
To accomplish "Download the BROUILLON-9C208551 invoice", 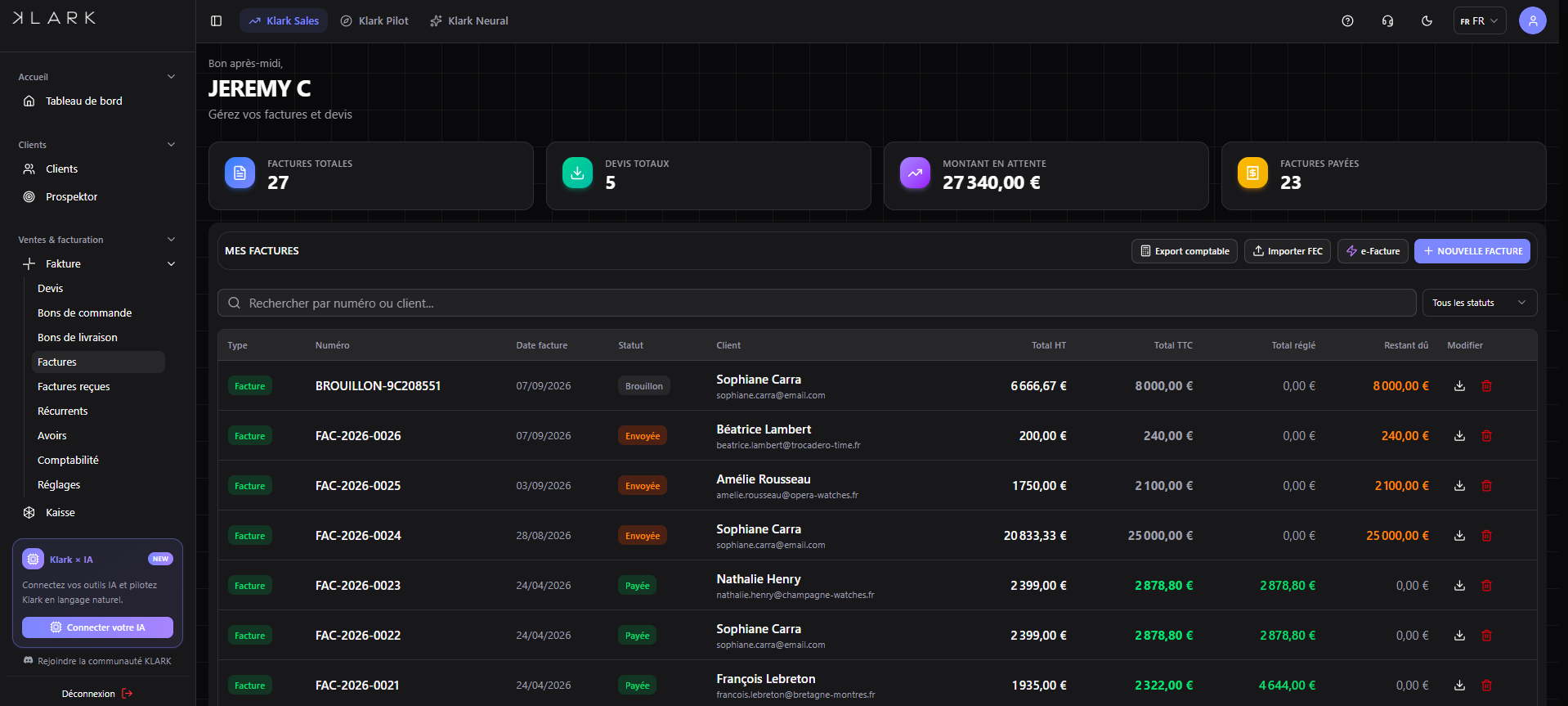I will pyautogui.click(x=1459, y=386).
